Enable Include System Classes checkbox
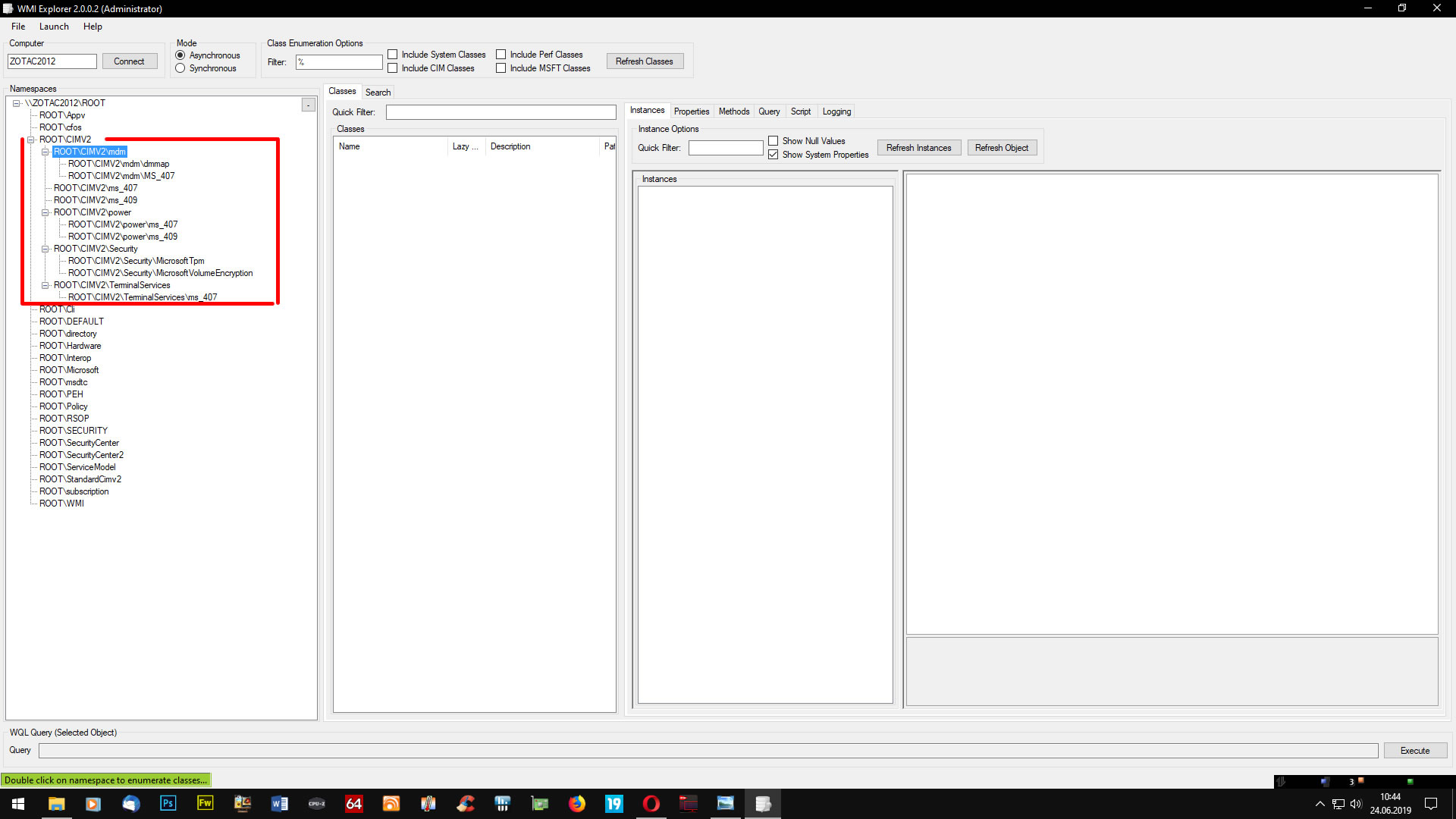Viewport: 1456px width, 819px height. click(393, 55)
